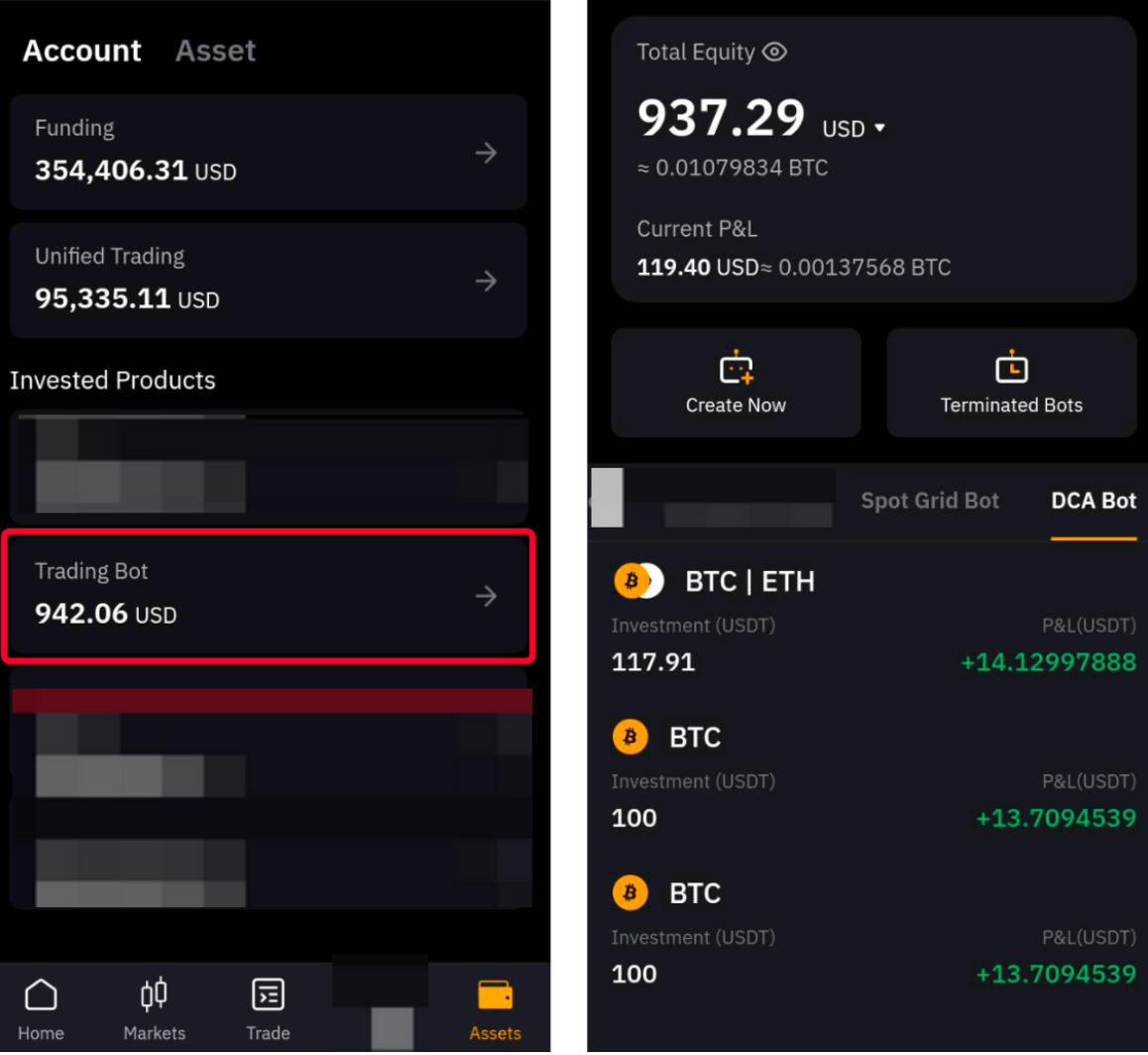This screenshot has height=1055, width=1148.
Task: Open Trading Bot details arrow
Action: tap(486, 596)
